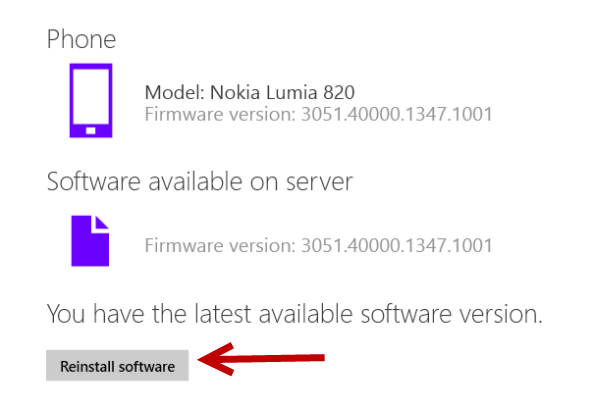Viewport: 600px width, 403px height.
Task: Click the folded corner of the file icon
Action: pos(102,223)
